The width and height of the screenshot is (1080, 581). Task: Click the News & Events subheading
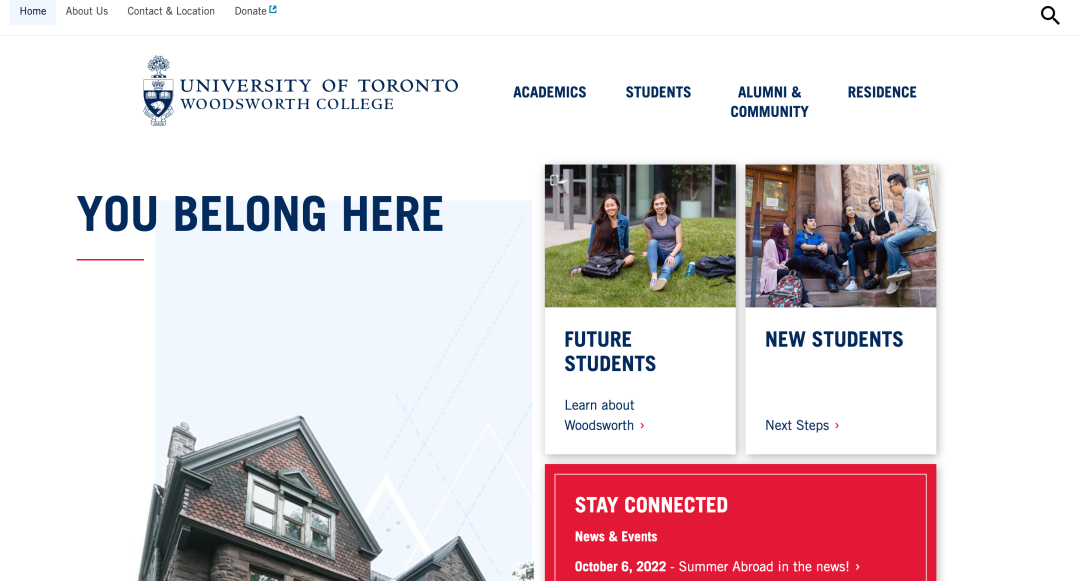point(616,536)
